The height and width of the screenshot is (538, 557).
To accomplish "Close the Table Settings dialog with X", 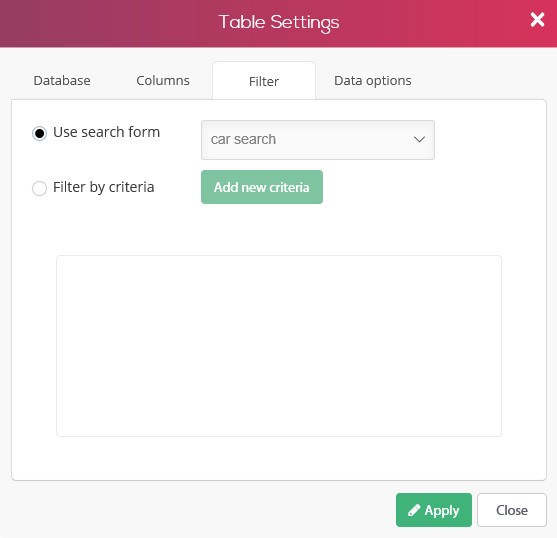I will [x=537, y=20].
